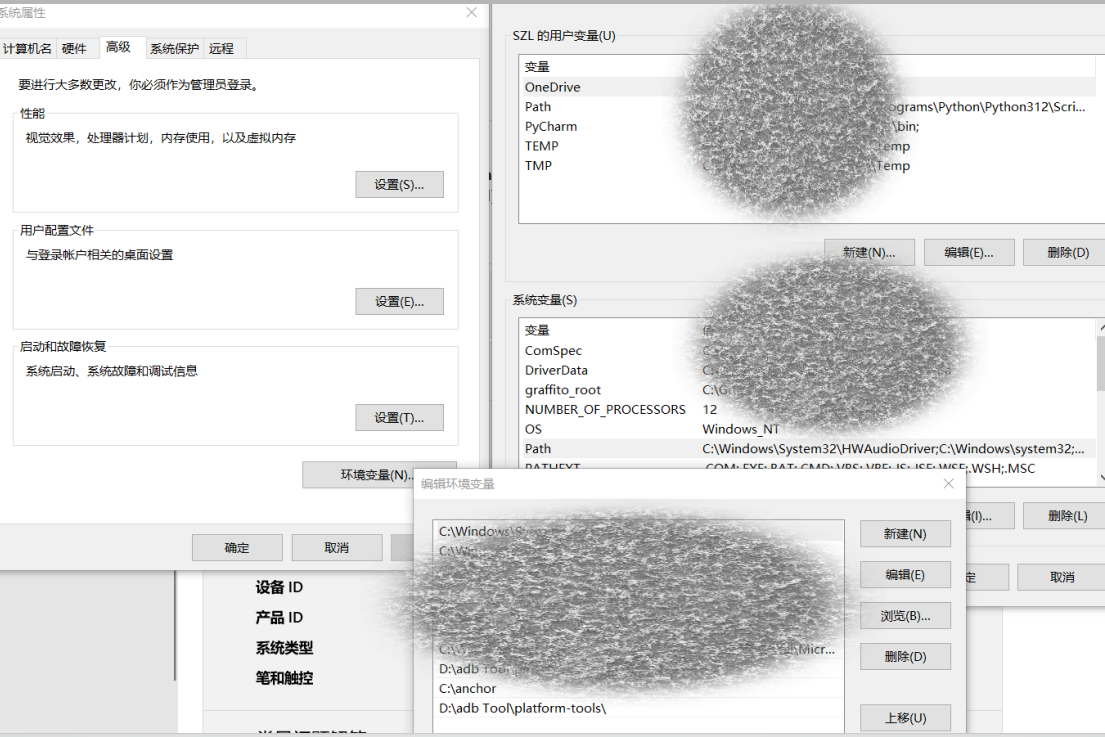
Task: Click 新建(N)... below user variables list
Action: (870, 252)
